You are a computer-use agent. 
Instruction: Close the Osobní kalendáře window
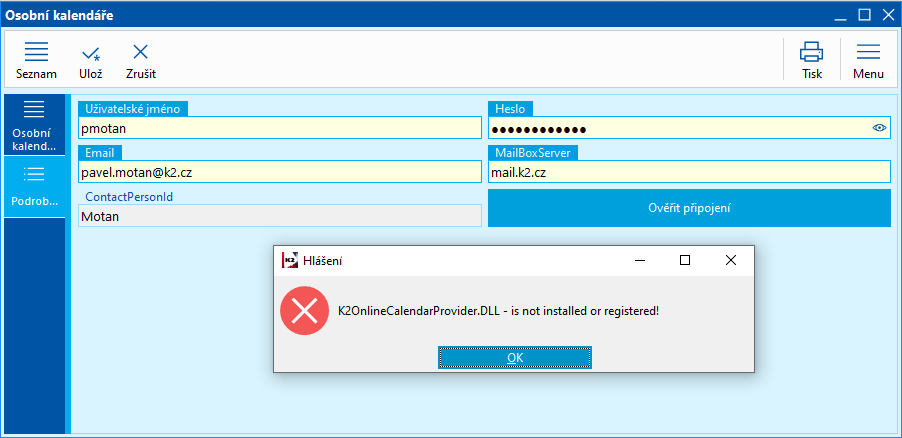(888, 15)
